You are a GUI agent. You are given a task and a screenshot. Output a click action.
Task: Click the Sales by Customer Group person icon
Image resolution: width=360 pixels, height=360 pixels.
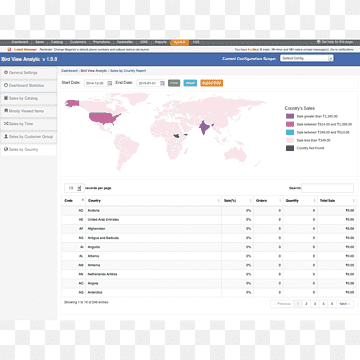6,136
